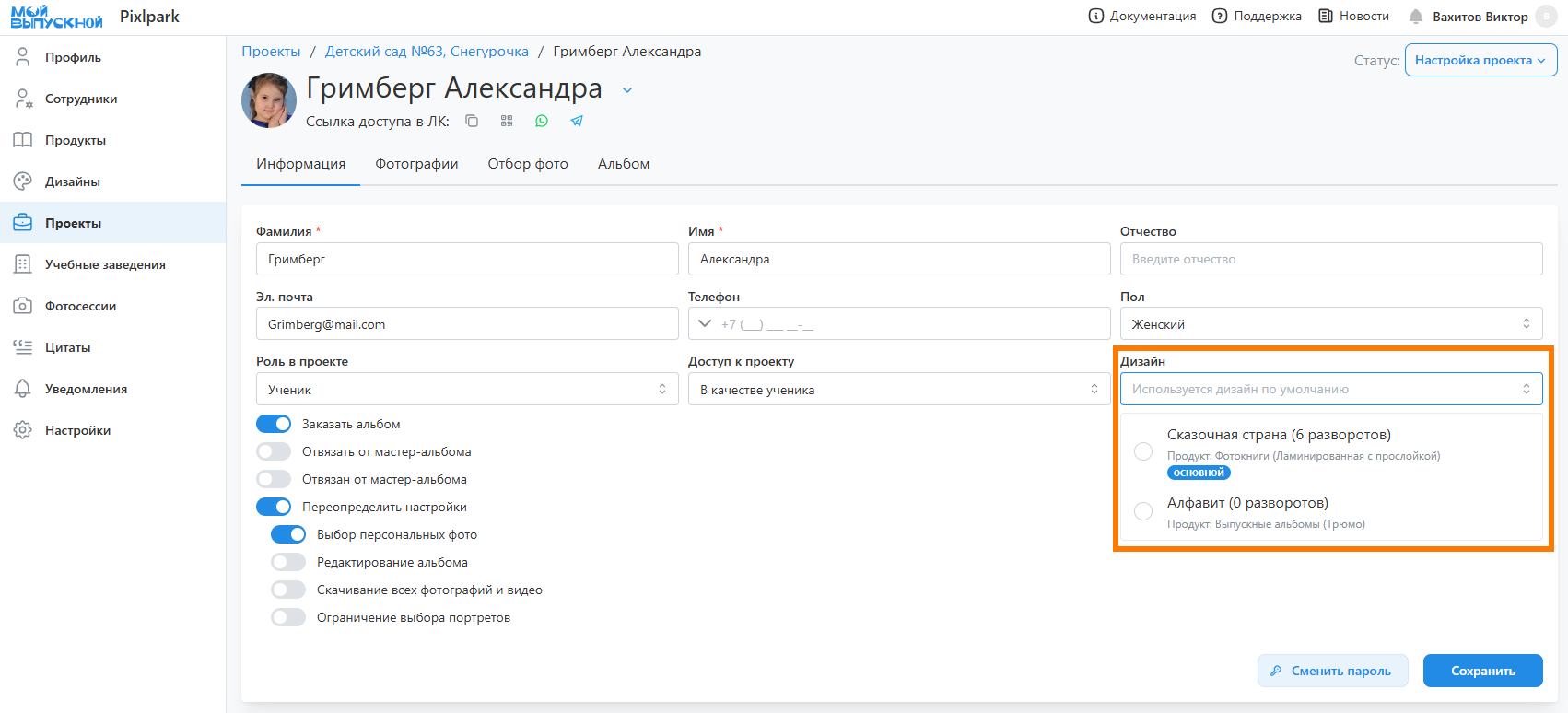The height and width of the screenshot is (713, 1568).
Task: Open the Роль в проекте dropdown
Action: point(466,390)
